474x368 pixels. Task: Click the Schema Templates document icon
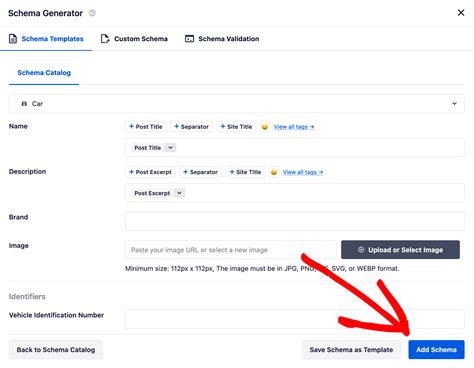13,39
